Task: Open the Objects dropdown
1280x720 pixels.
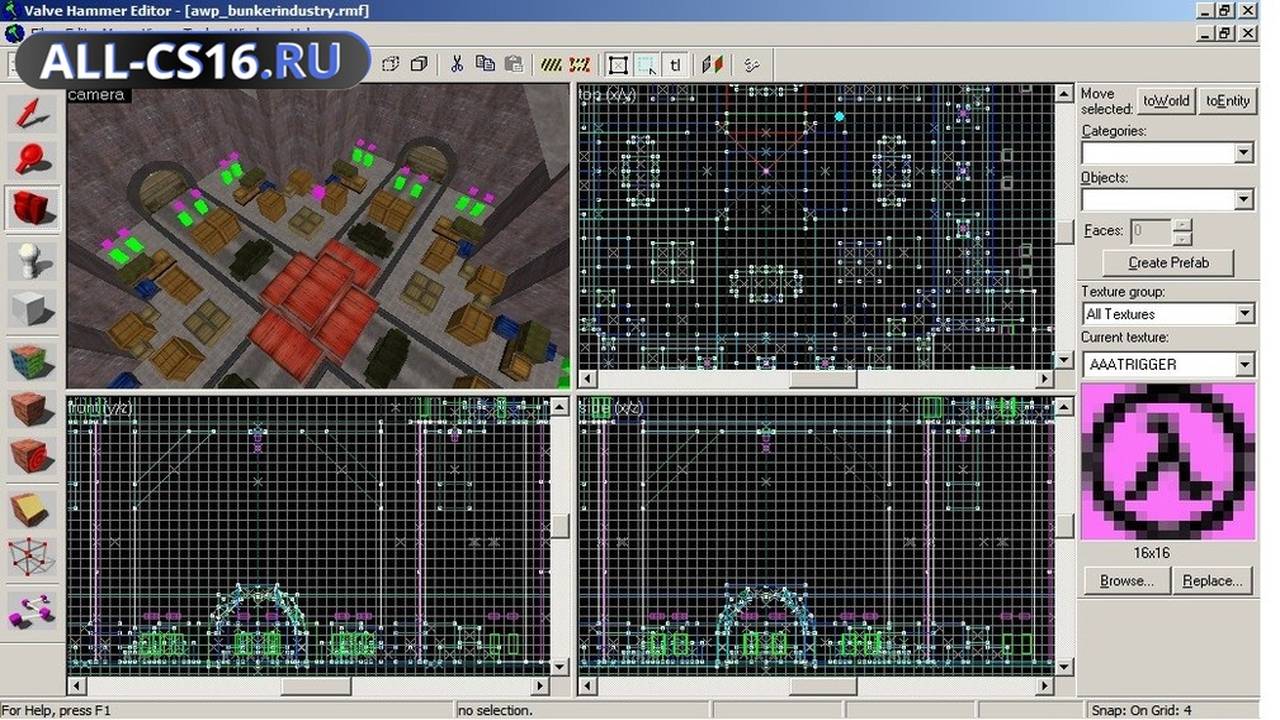Action: (x=1243, y=200)
